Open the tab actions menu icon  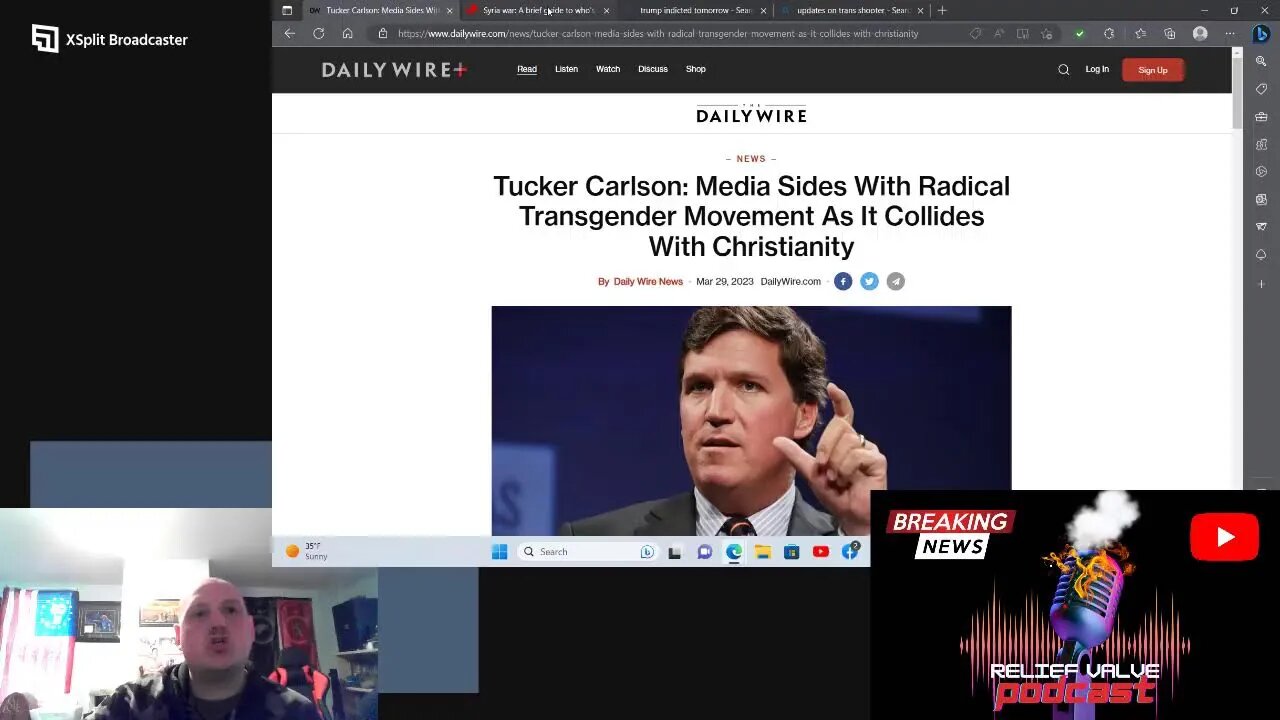pos(287,10)
